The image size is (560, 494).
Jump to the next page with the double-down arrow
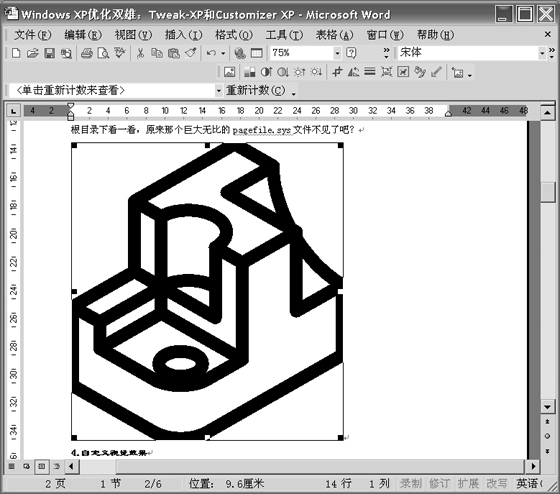point(547,451)
